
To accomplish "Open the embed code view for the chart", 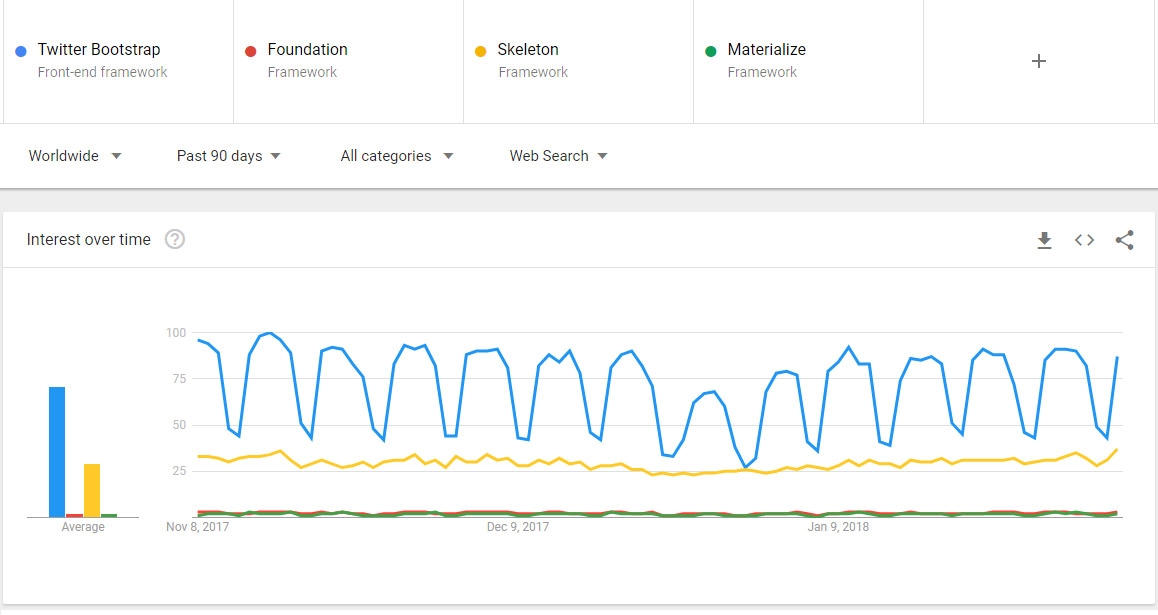I will pyautogui.click(x=1084, y=240).
